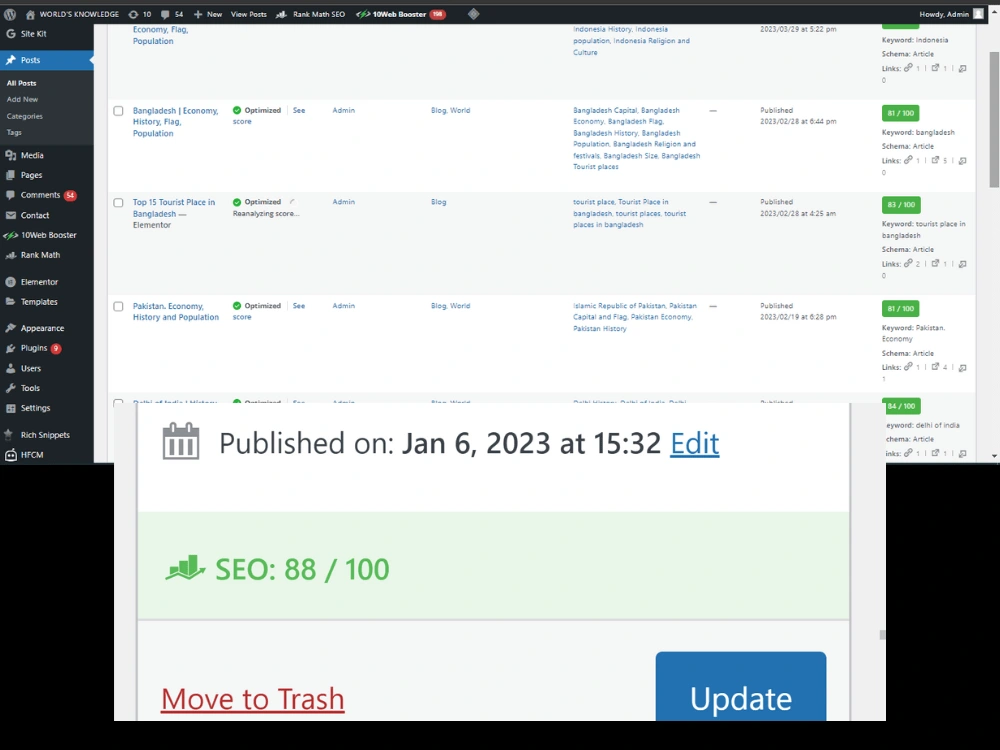Open 10Web Booster admin bar menu
The height and width of the screenshot is (750, 1000).
click(x=401, y=14)
